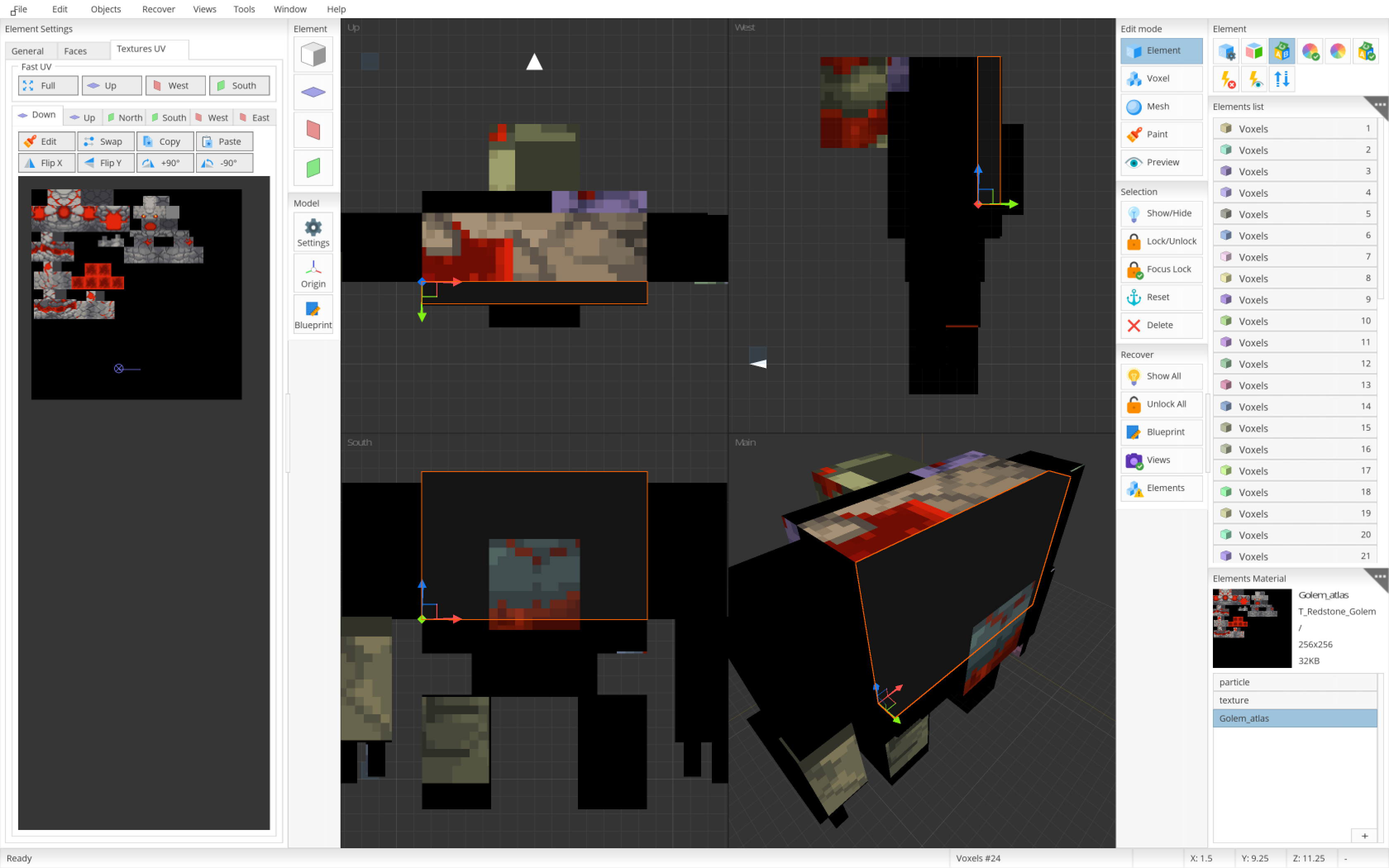
Task: Paste UV onto the face
Action: pyautogui.click(x=224, y=141)
